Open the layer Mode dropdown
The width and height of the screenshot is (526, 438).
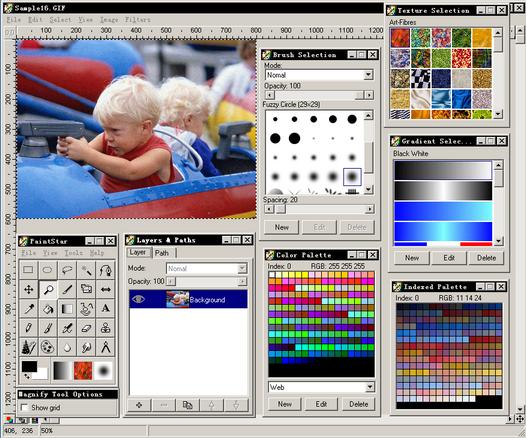pos(207,268)
